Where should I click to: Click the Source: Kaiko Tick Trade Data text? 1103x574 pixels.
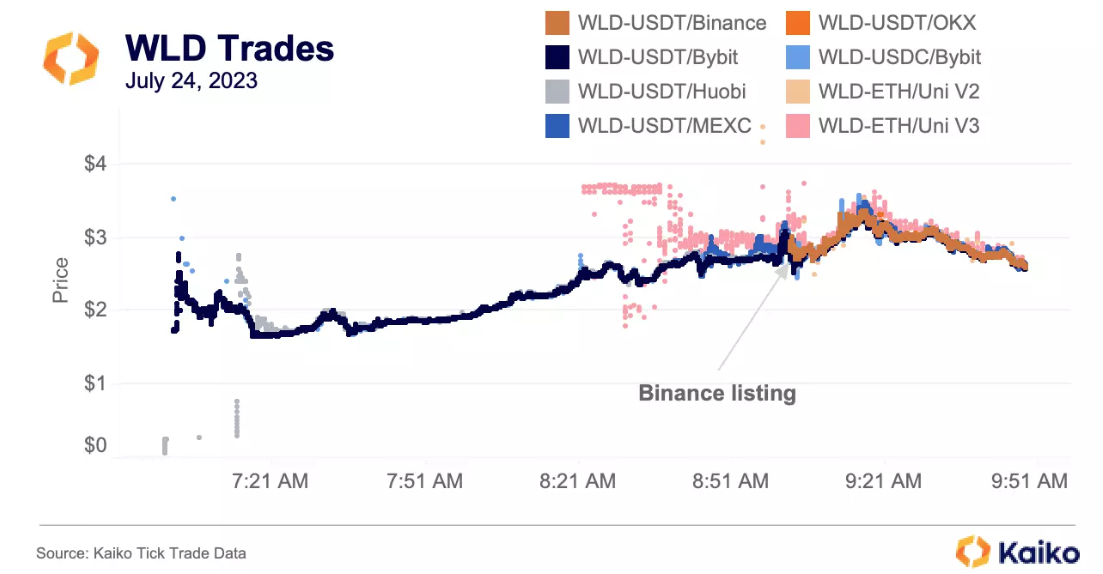tap(141, 552)
